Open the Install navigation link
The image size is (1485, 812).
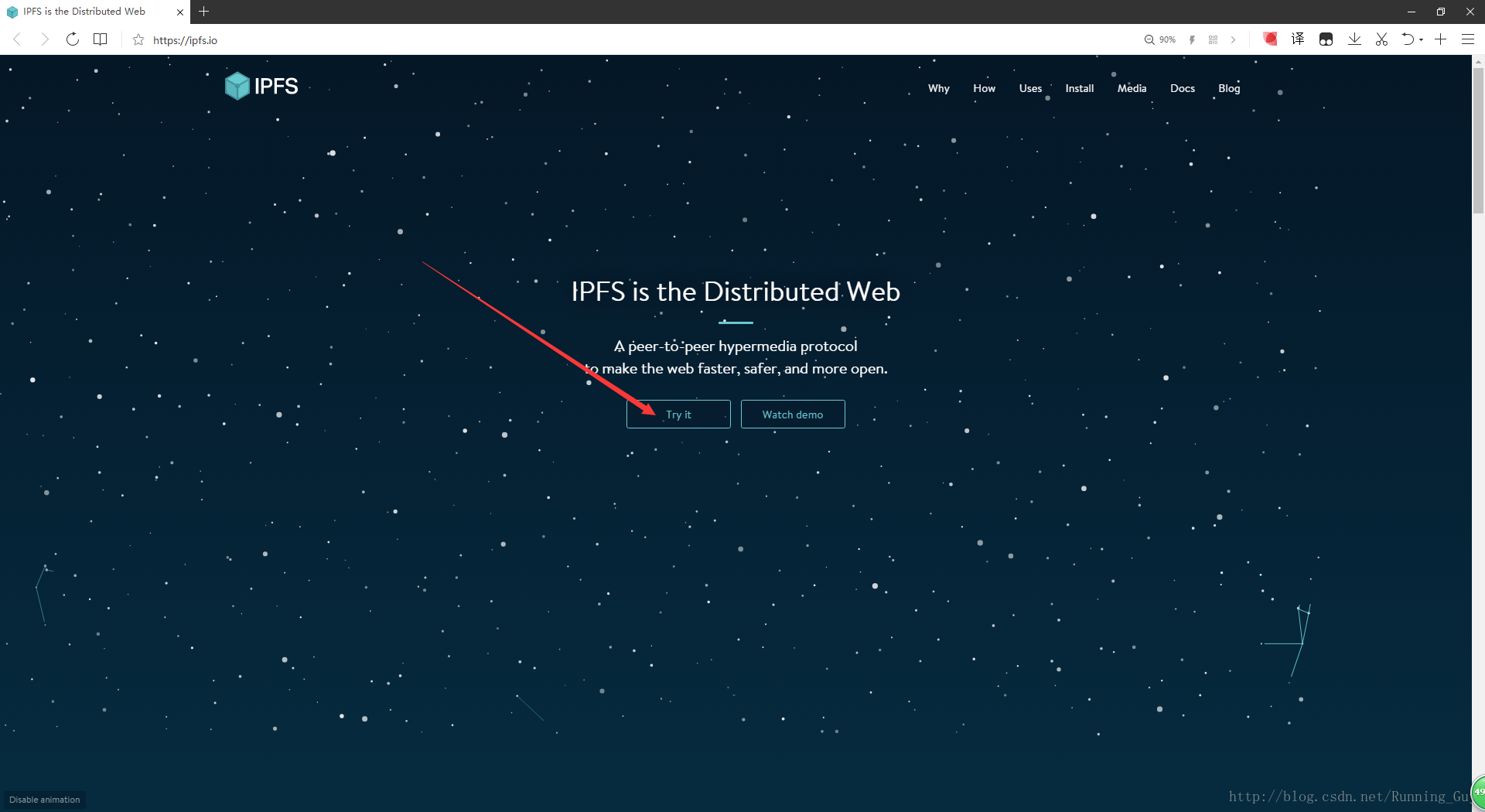point(1079,88)
